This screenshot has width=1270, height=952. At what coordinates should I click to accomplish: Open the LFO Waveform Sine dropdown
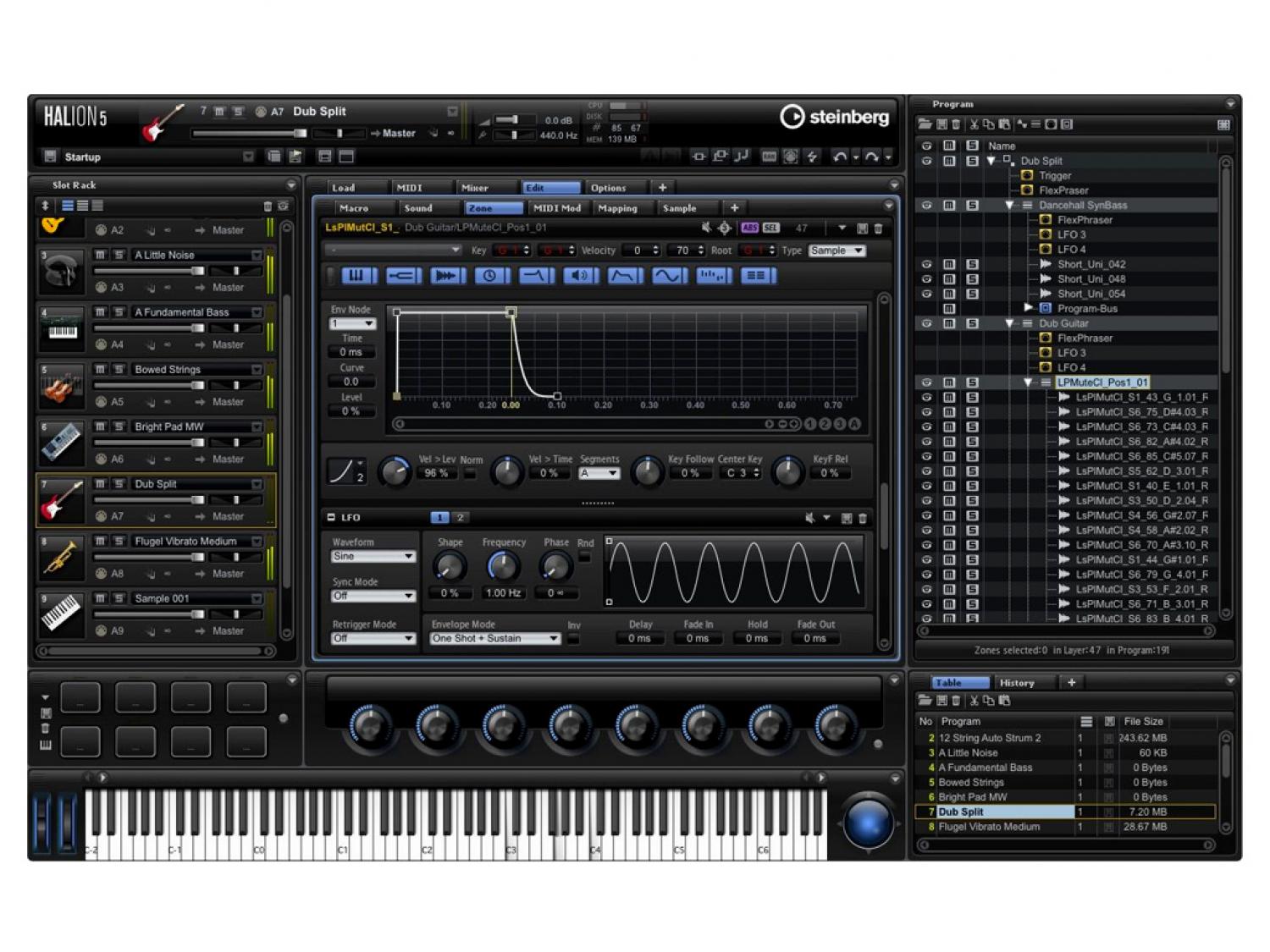click(373, 557)
